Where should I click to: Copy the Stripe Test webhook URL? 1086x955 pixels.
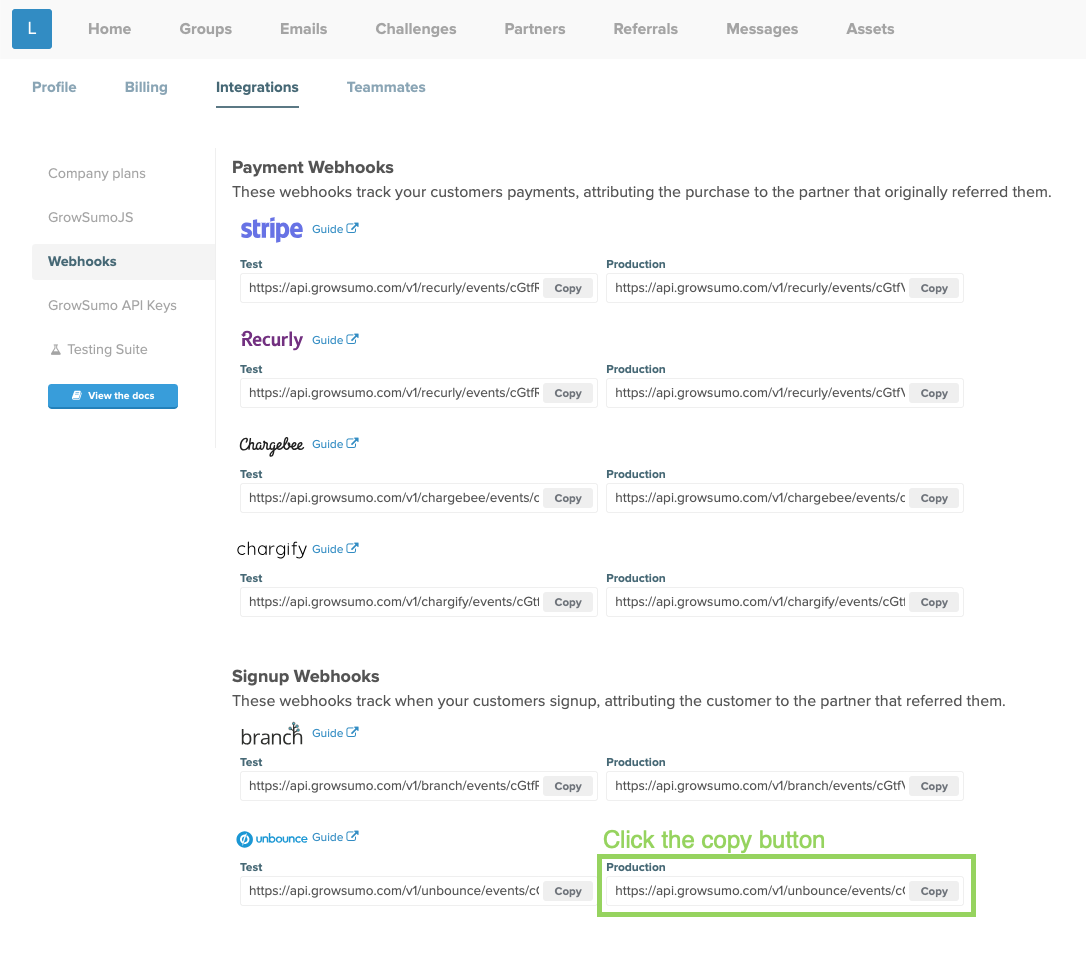(568, 288)
